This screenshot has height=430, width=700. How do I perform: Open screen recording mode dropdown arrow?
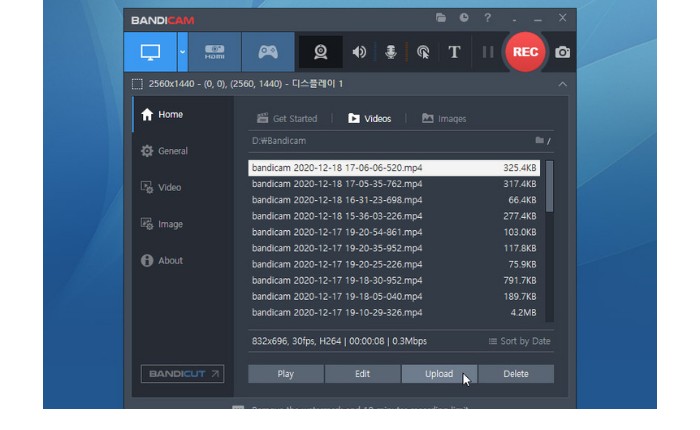pos(183,52)
